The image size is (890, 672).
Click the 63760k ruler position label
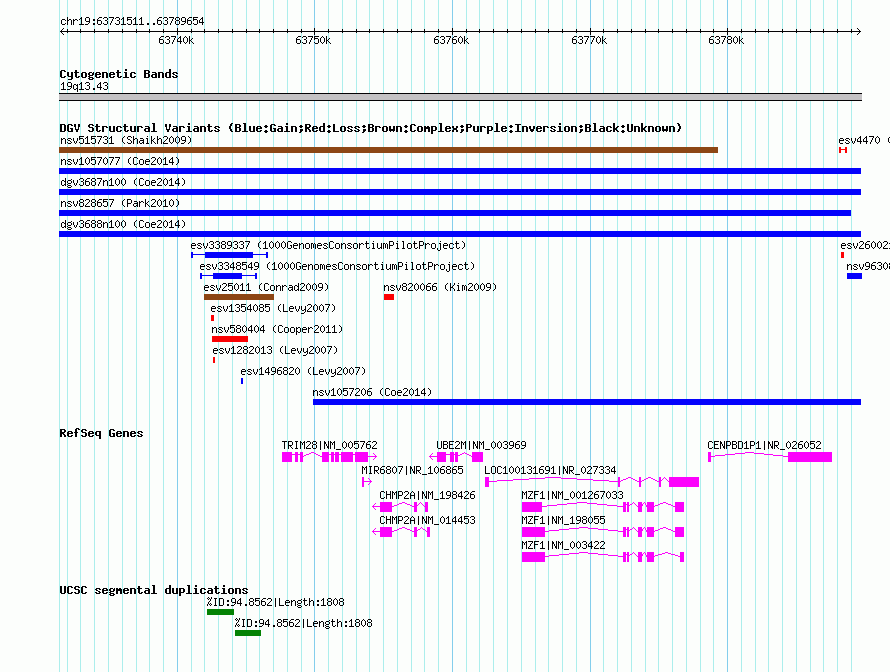(x=451, y=40)
